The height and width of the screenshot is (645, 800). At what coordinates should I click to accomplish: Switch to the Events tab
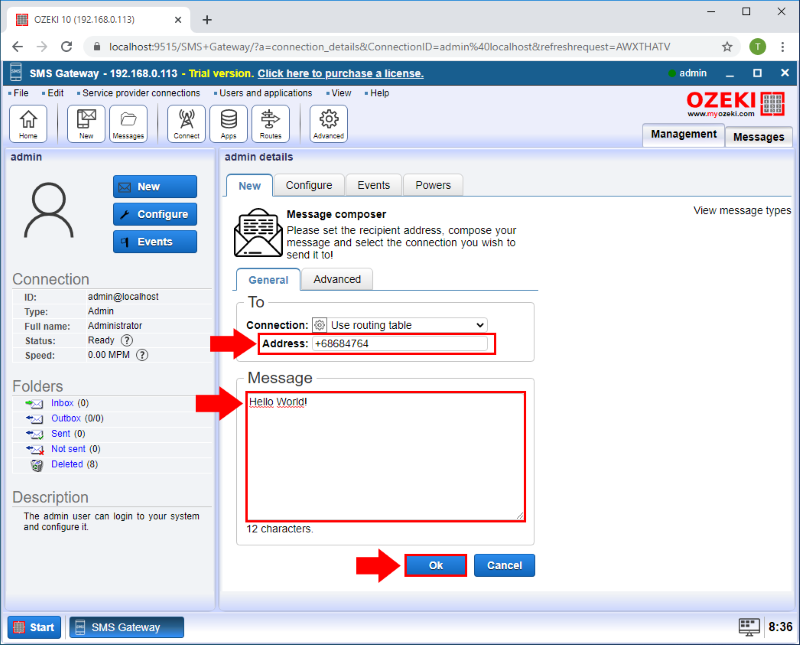tap(373, 185)
